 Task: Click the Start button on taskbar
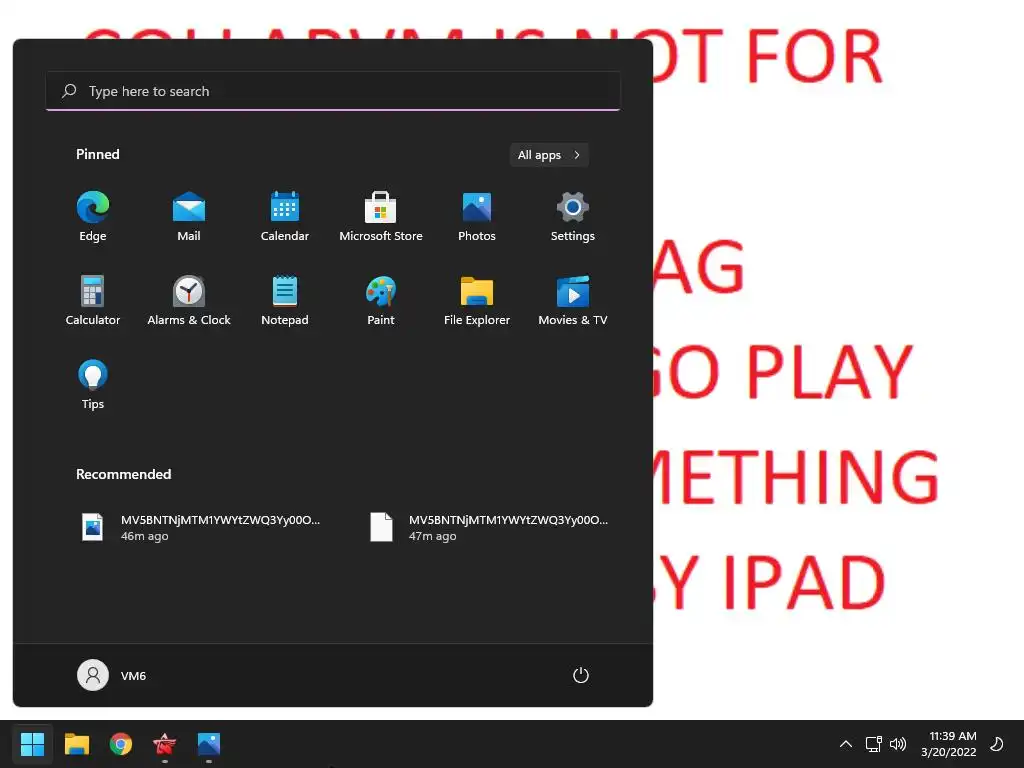point(32,744)
